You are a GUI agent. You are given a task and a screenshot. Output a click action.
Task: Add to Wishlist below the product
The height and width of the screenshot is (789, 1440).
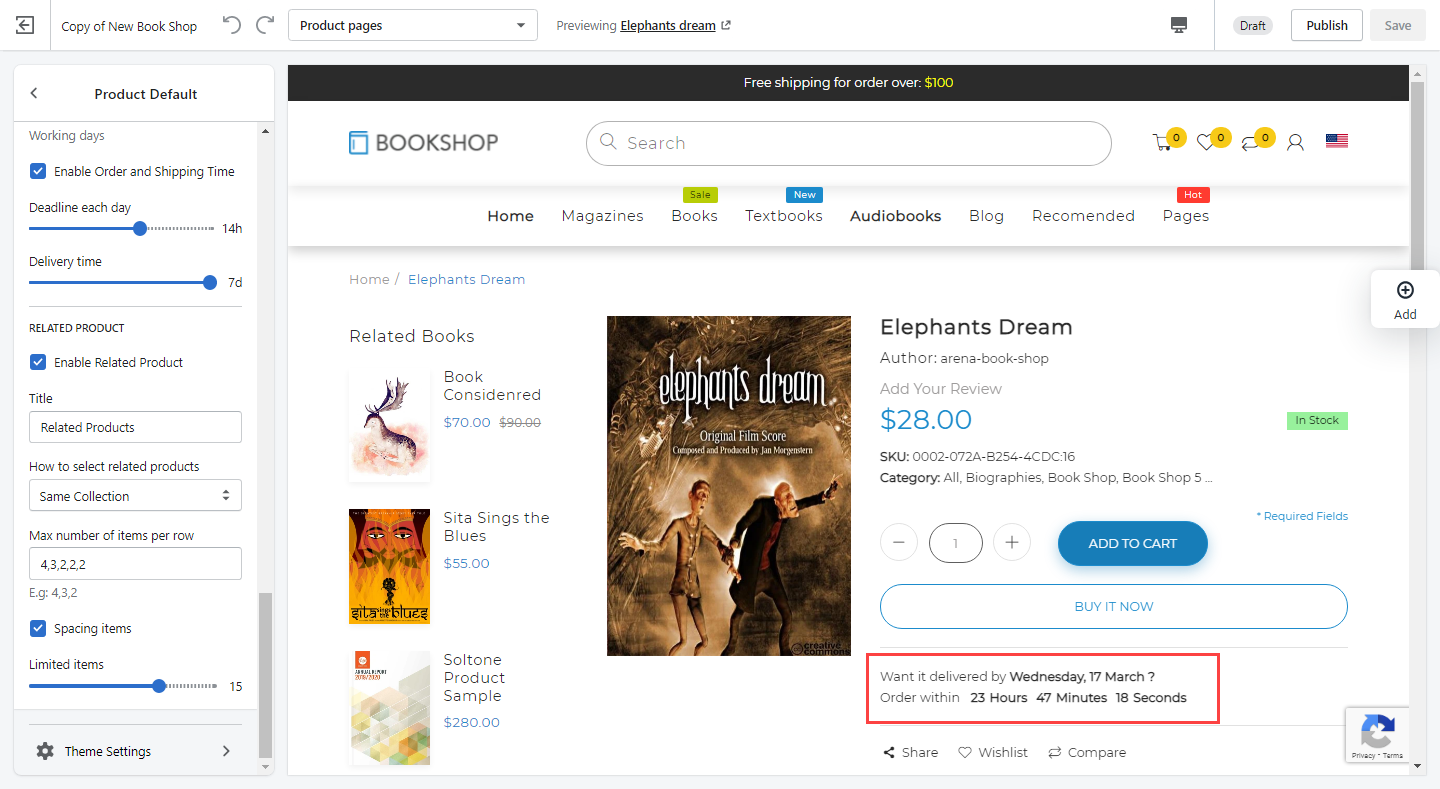point(993,752)
